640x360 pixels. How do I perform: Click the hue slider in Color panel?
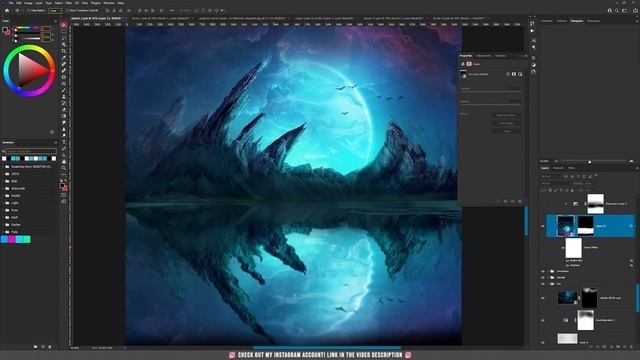(27, 28)
